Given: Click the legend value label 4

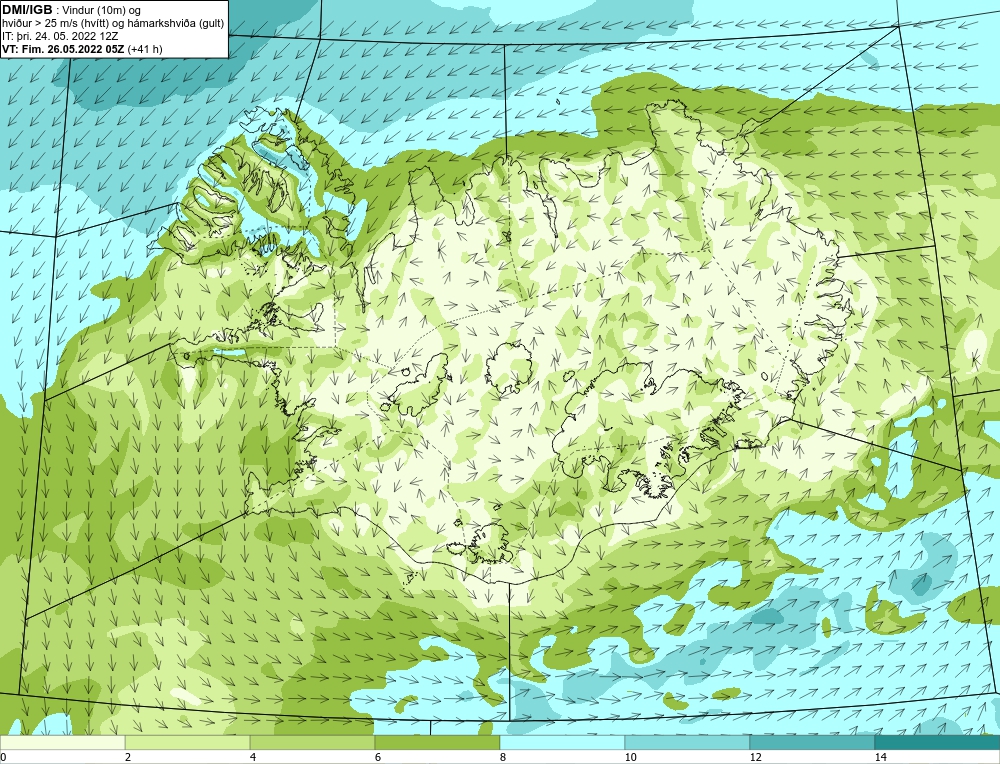Looking at the screenshot, I should point(253,757).
